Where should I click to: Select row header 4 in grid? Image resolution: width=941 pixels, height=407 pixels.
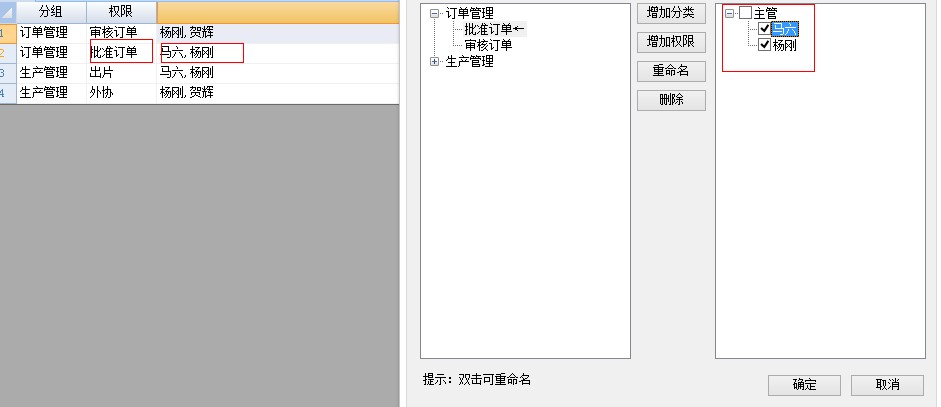pos(8,93)
